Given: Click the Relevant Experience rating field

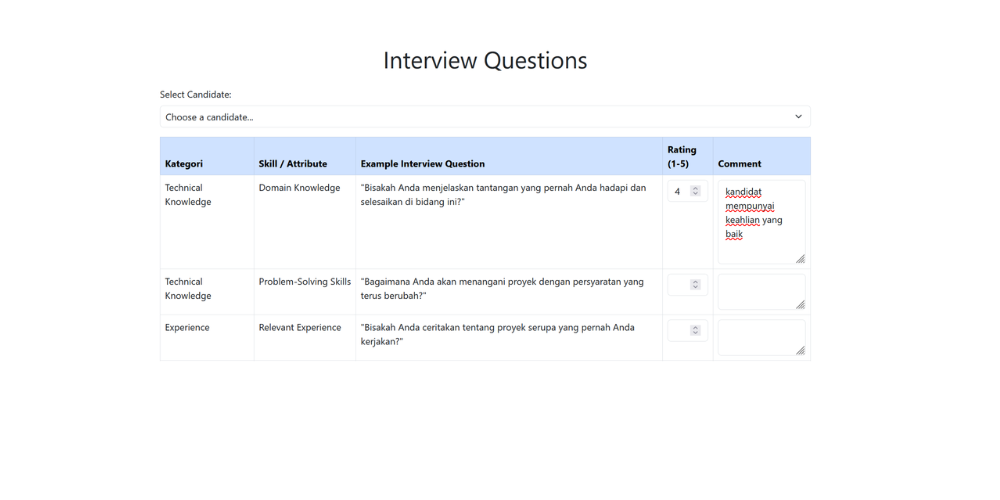Looking at the screenshot, I should point(679,330).
